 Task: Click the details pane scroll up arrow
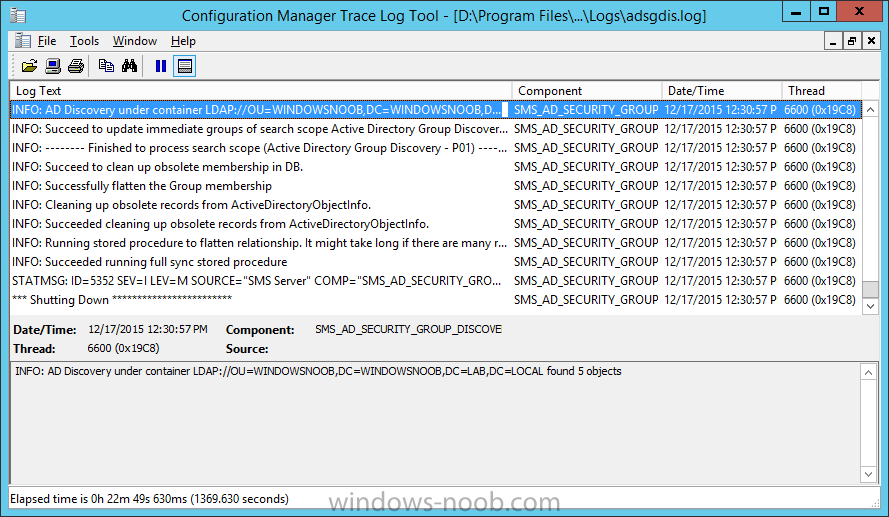(x=868, y=372)
